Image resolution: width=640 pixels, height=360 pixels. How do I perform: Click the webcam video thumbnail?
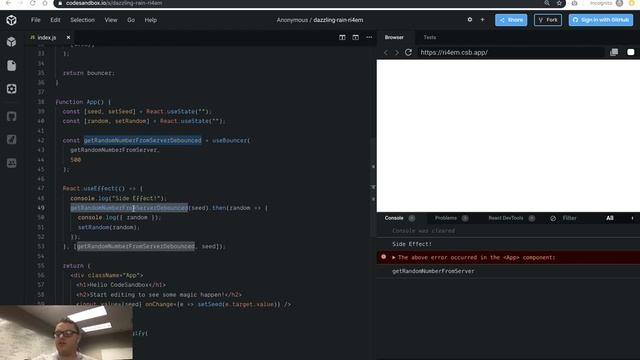click(66, 332)
